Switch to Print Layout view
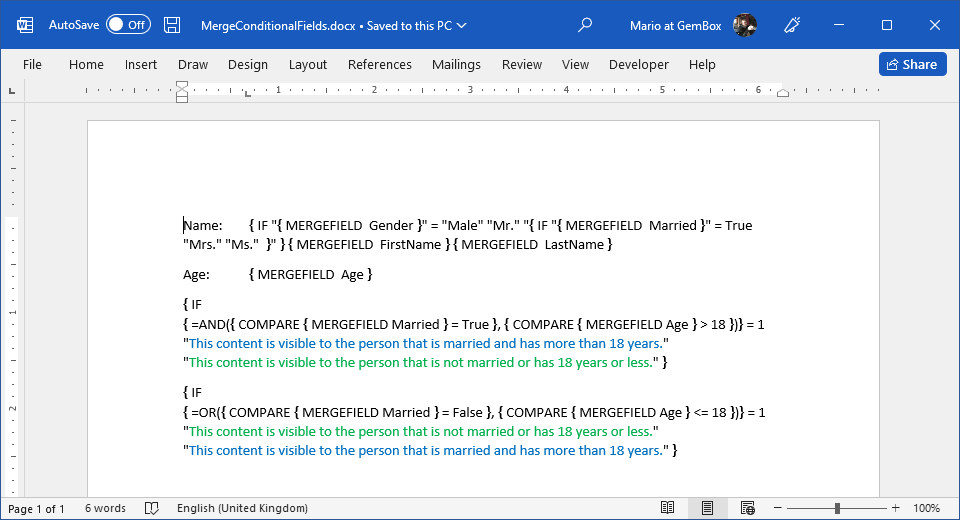The height and width of the screenshot is (520, 960). coord(706,508)
